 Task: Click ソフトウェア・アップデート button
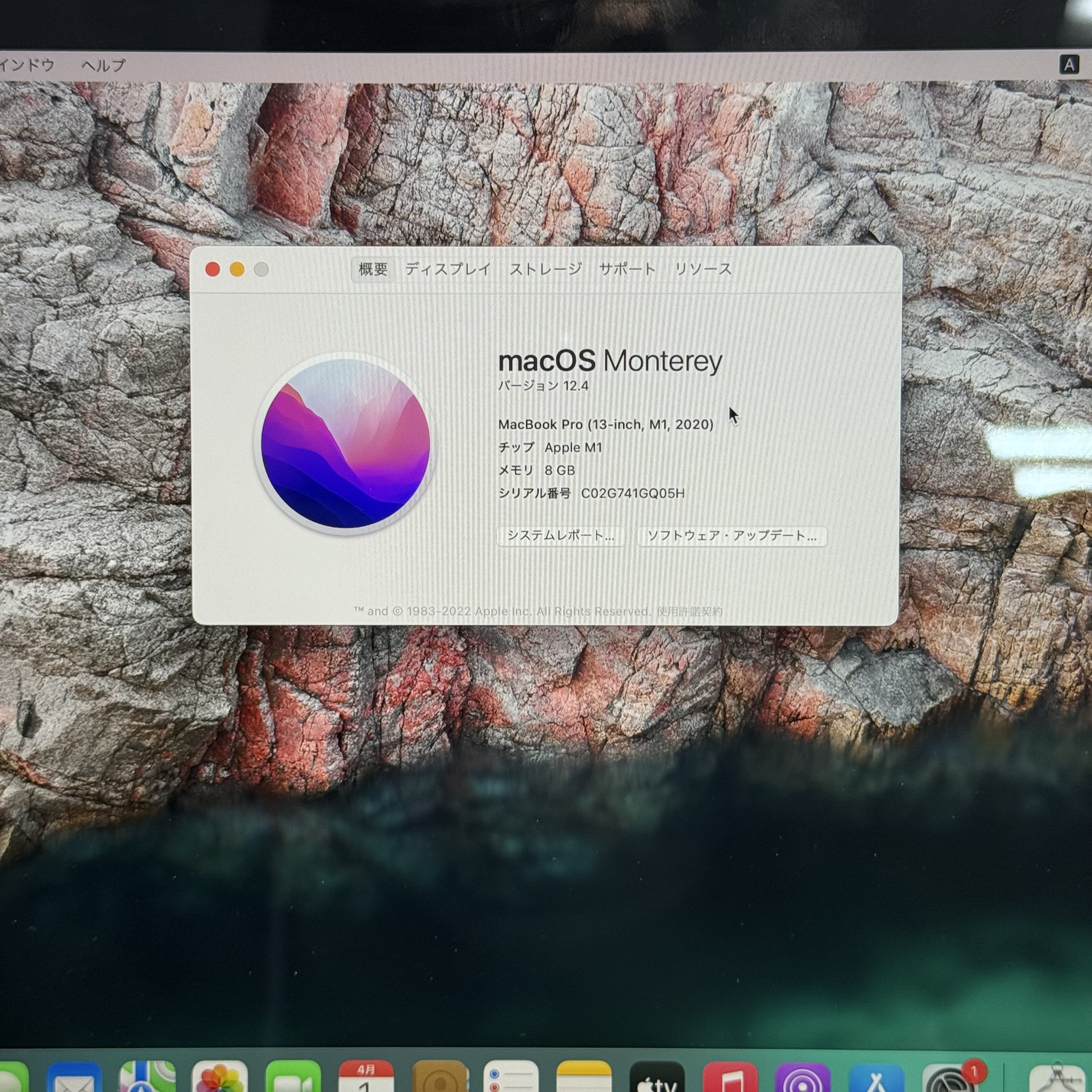pyautogui.click(x=732, y=536)
